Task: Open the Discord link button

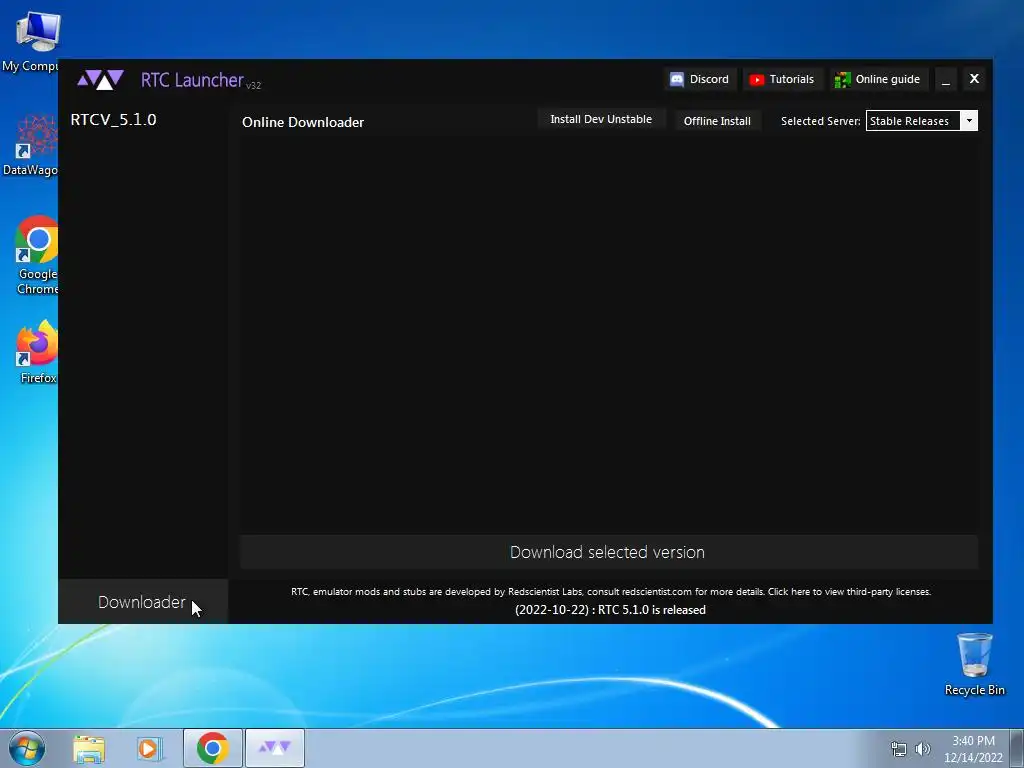Action: (700, 79)
